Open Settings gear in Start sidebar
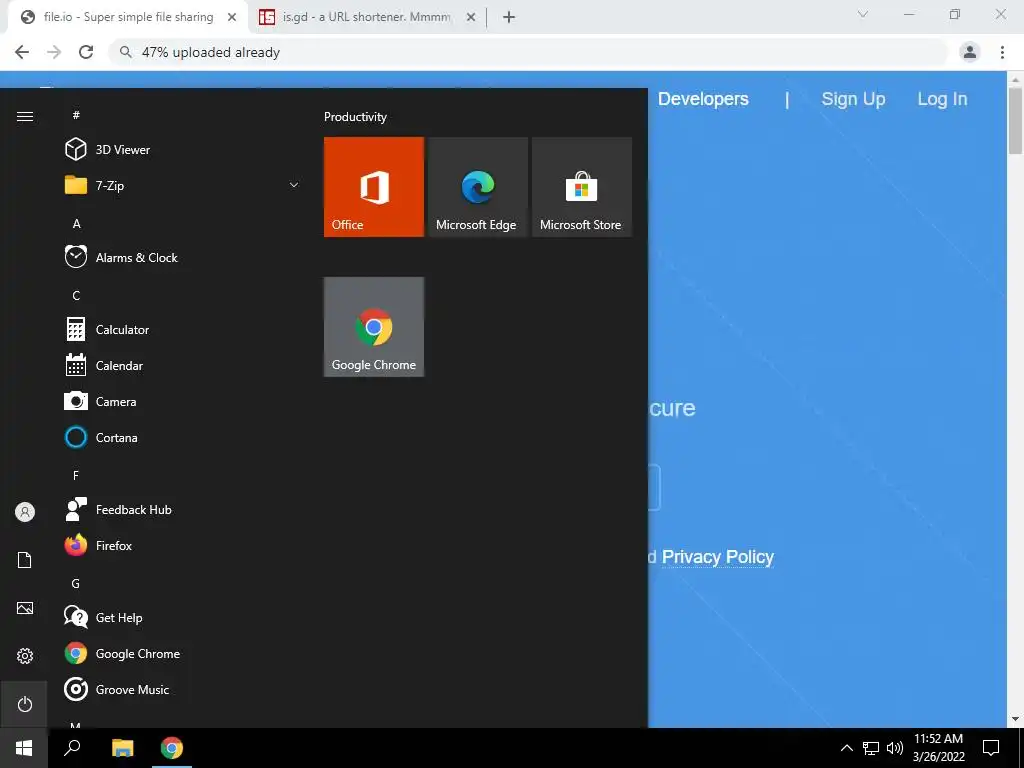The image size is (1024, 768). pos(25,656)
